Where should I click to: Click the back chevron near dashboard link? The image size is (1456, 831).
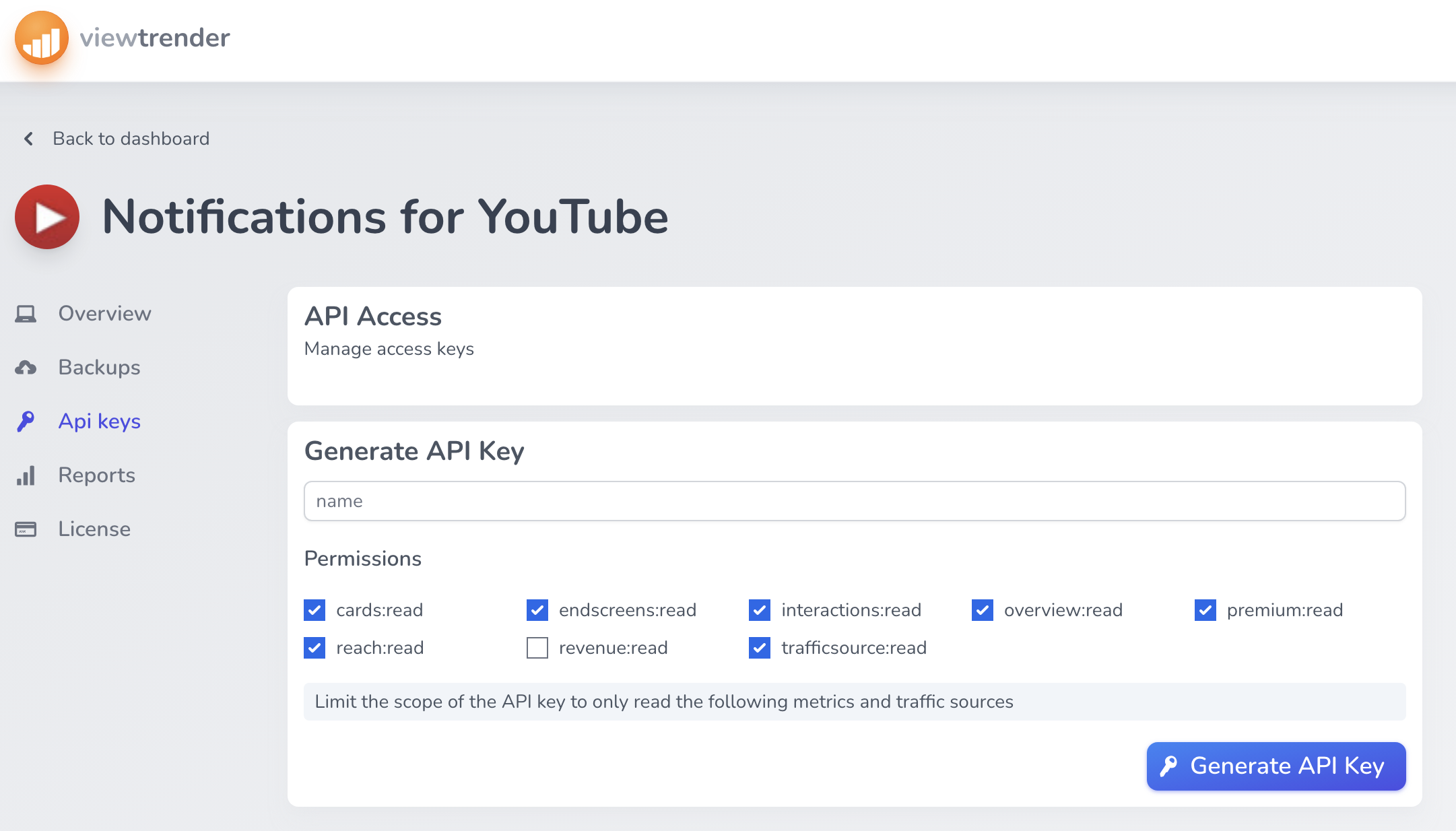coord(28,139)
